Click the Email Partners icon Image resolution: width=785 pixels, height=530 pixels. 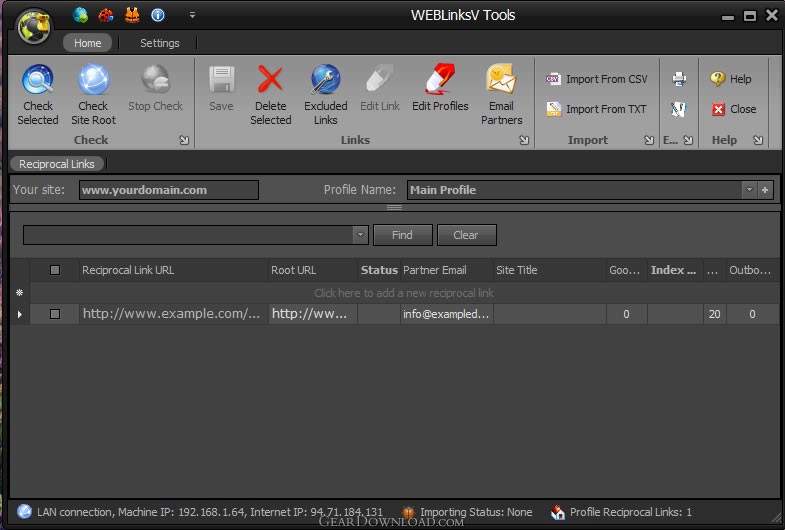click(x=501, y=81)
